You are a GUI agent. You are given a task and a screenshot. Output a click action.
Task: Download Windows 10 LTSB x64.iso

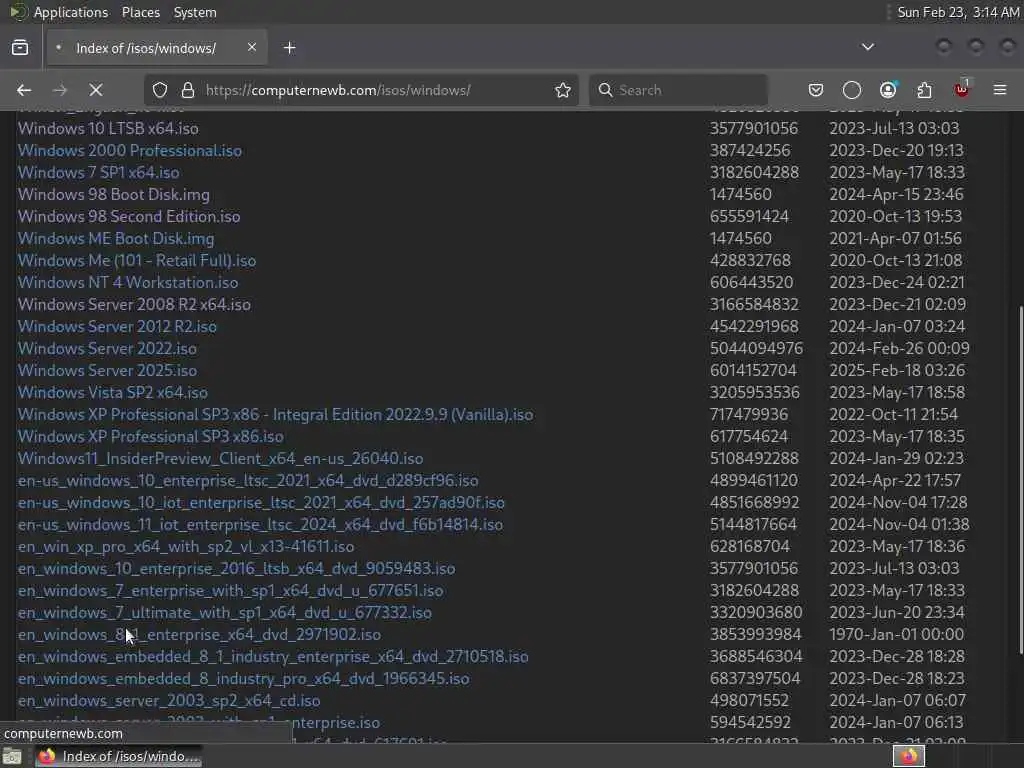(x=108, y=129)
